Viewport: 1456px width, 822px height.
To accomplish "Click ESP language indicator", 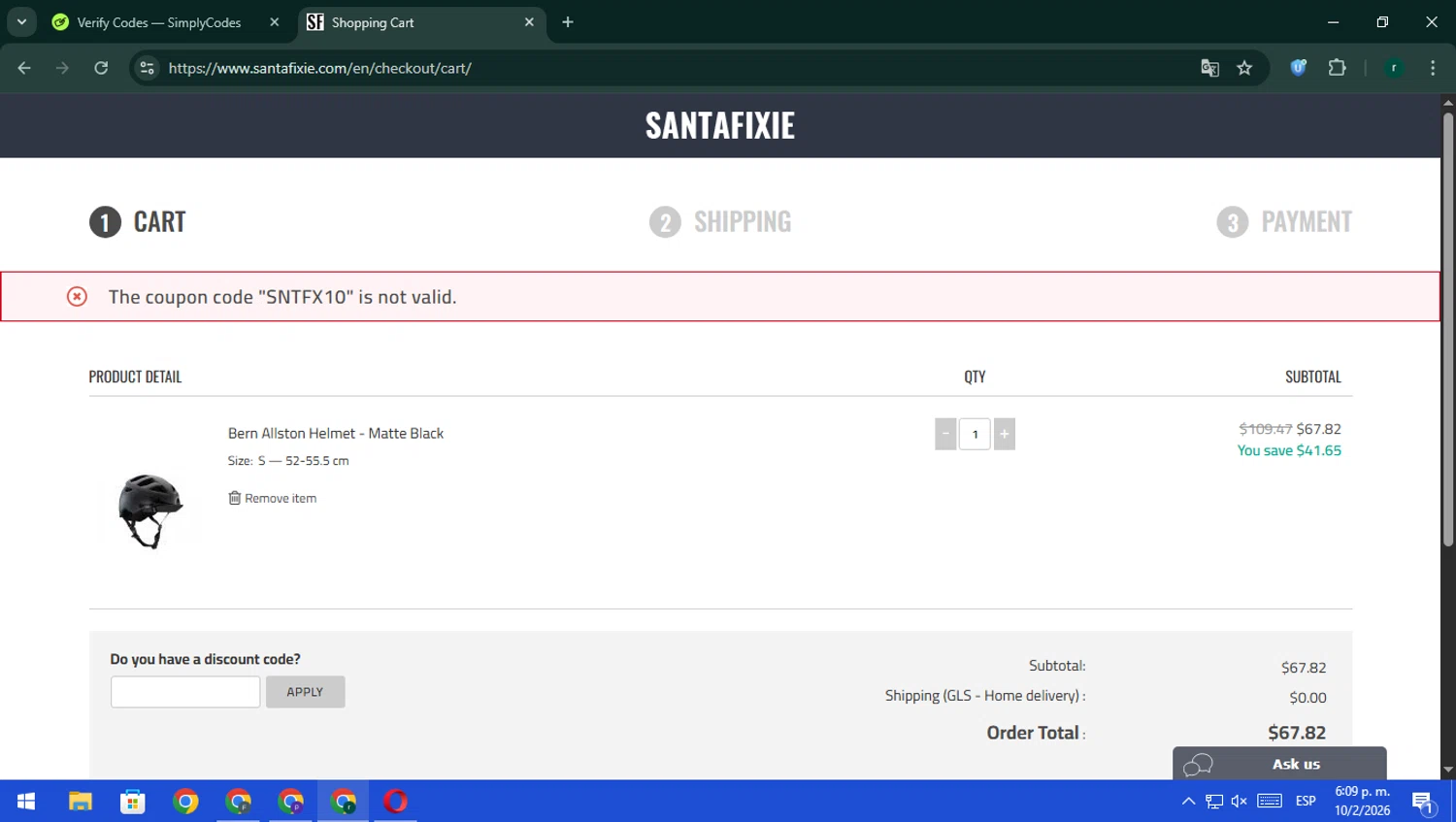I will coord(1306,801).
